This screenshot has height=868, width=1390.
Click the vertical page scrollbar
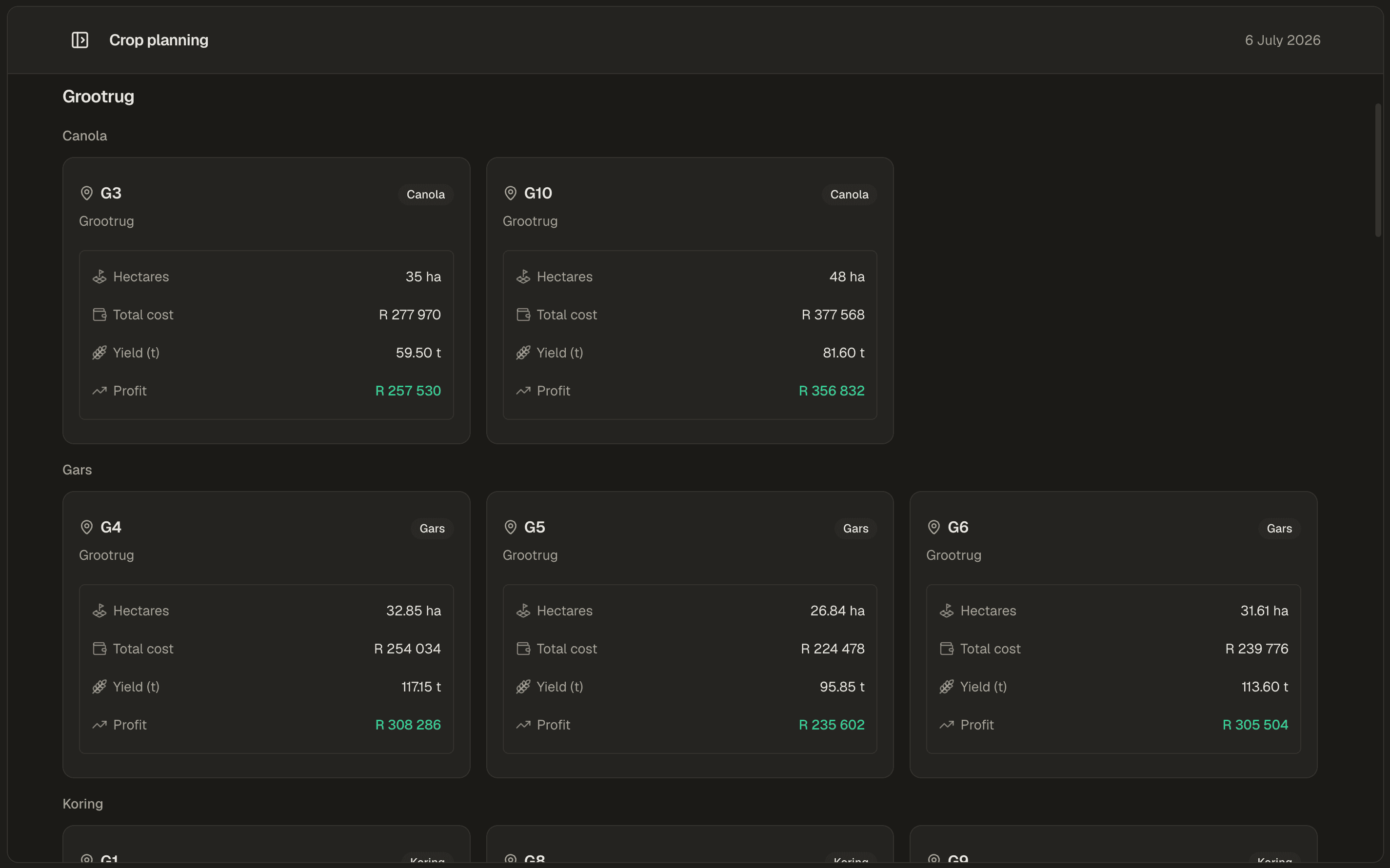click(1378, 170)
